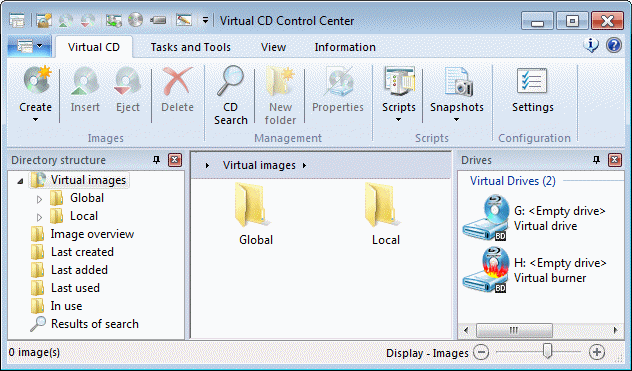Click the Eject image ribbon icon

[x=127, y=81]
